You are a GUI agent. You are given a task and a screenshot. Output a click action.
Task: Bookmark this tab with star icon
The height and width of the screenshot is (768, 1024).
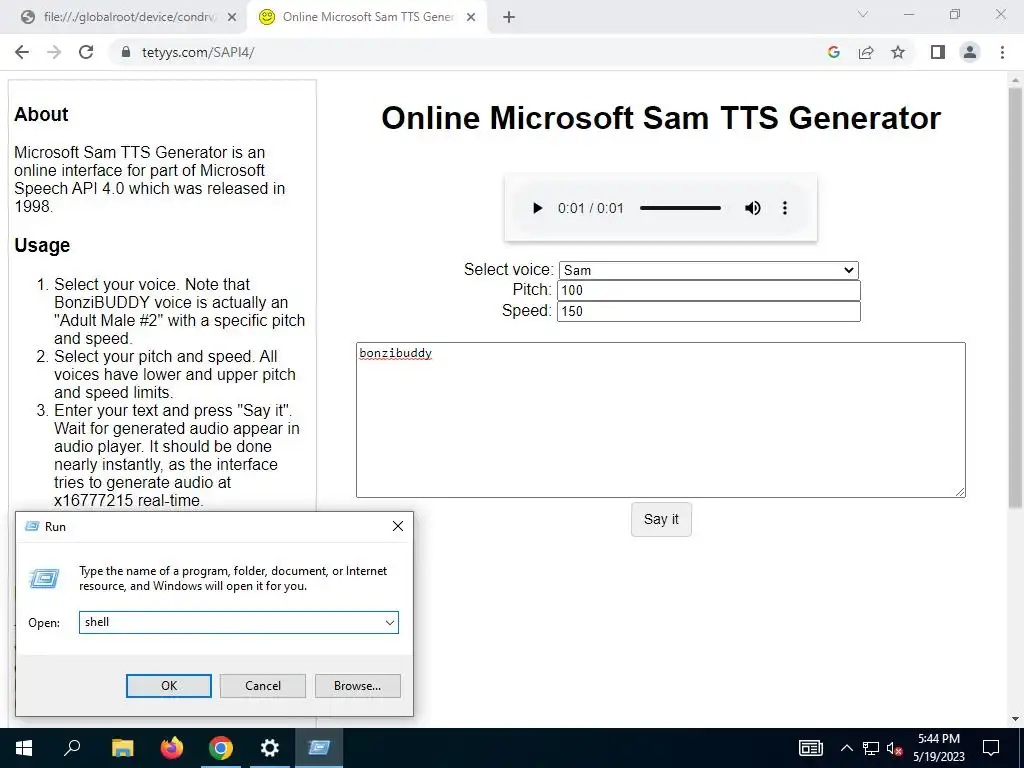pyautogui.click(x=898, y=52)
